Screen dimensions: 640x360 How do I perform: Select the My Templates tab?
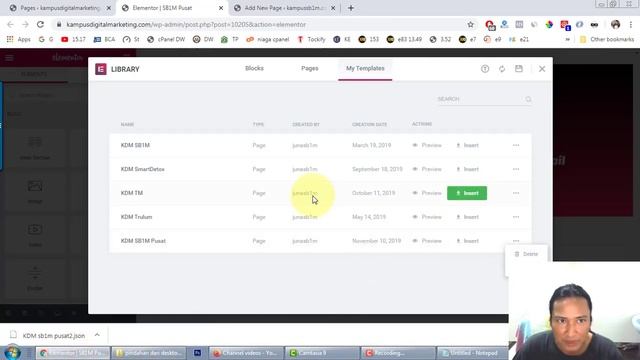coord(365,68)
